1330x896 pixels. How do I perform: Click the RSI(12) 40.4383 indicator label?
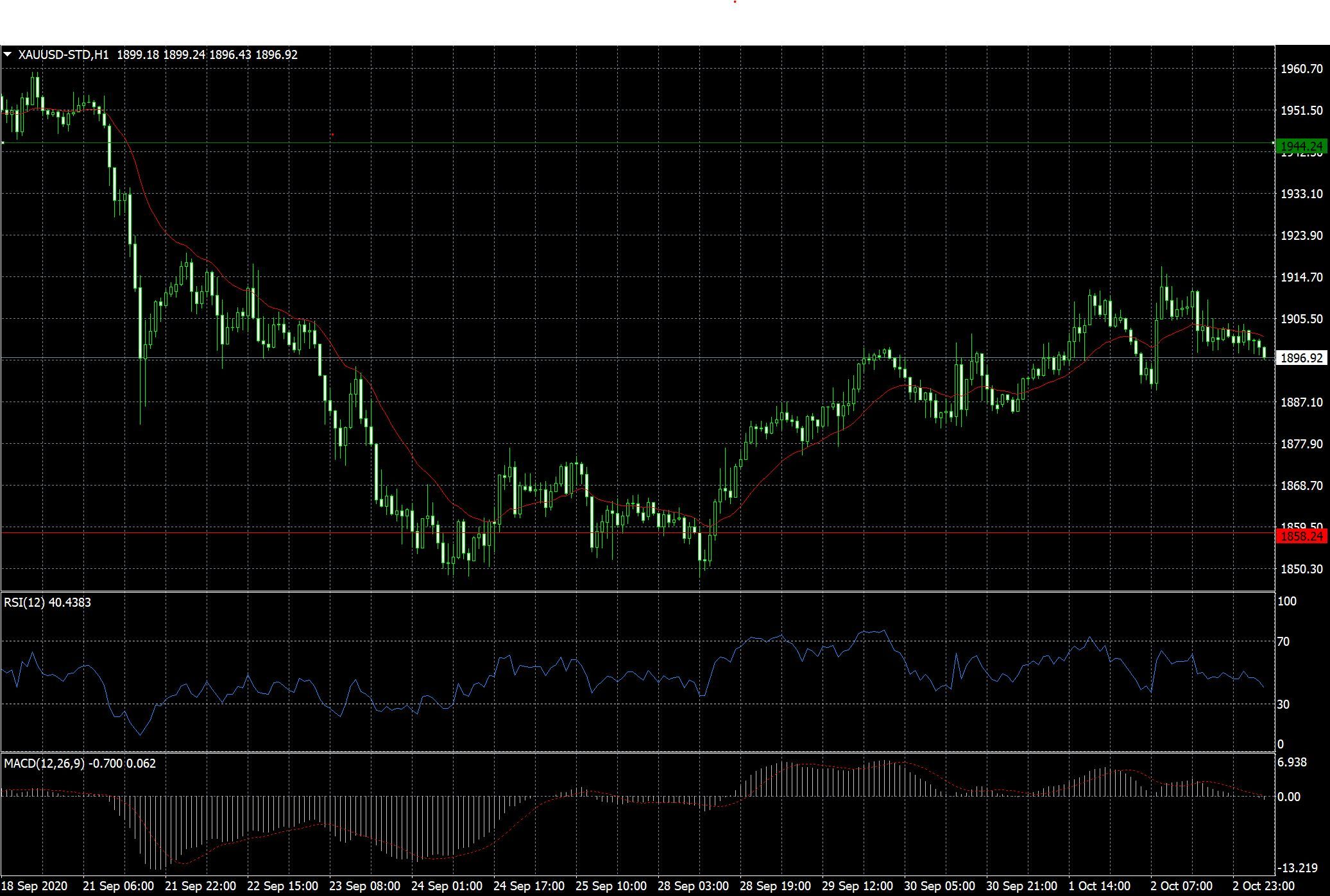coord(47,602)
